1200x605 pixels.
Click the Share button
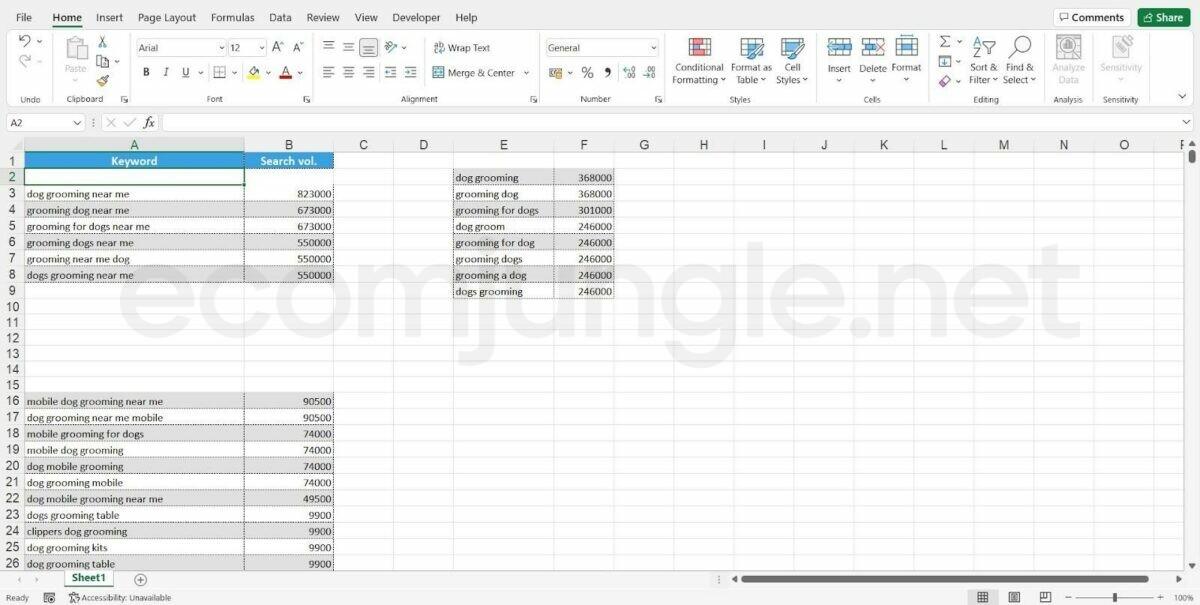(1163, 18)
